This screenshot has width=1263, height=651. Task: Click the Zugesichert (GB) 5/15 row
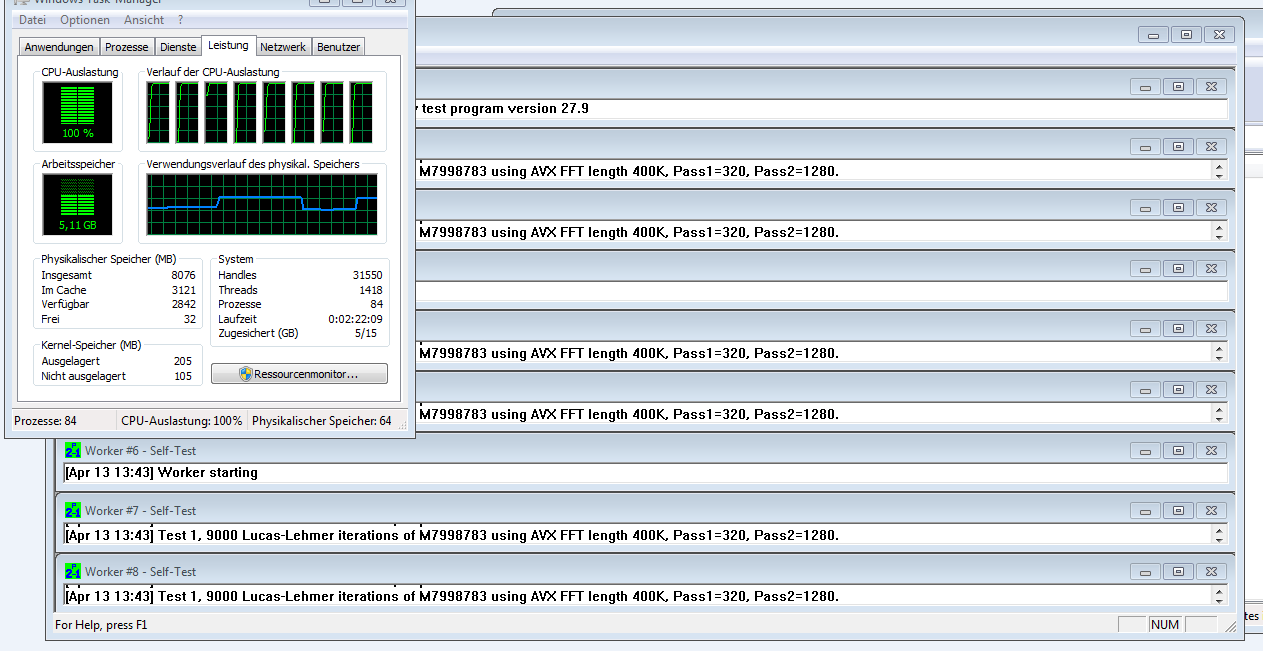[x=300, y=333]
